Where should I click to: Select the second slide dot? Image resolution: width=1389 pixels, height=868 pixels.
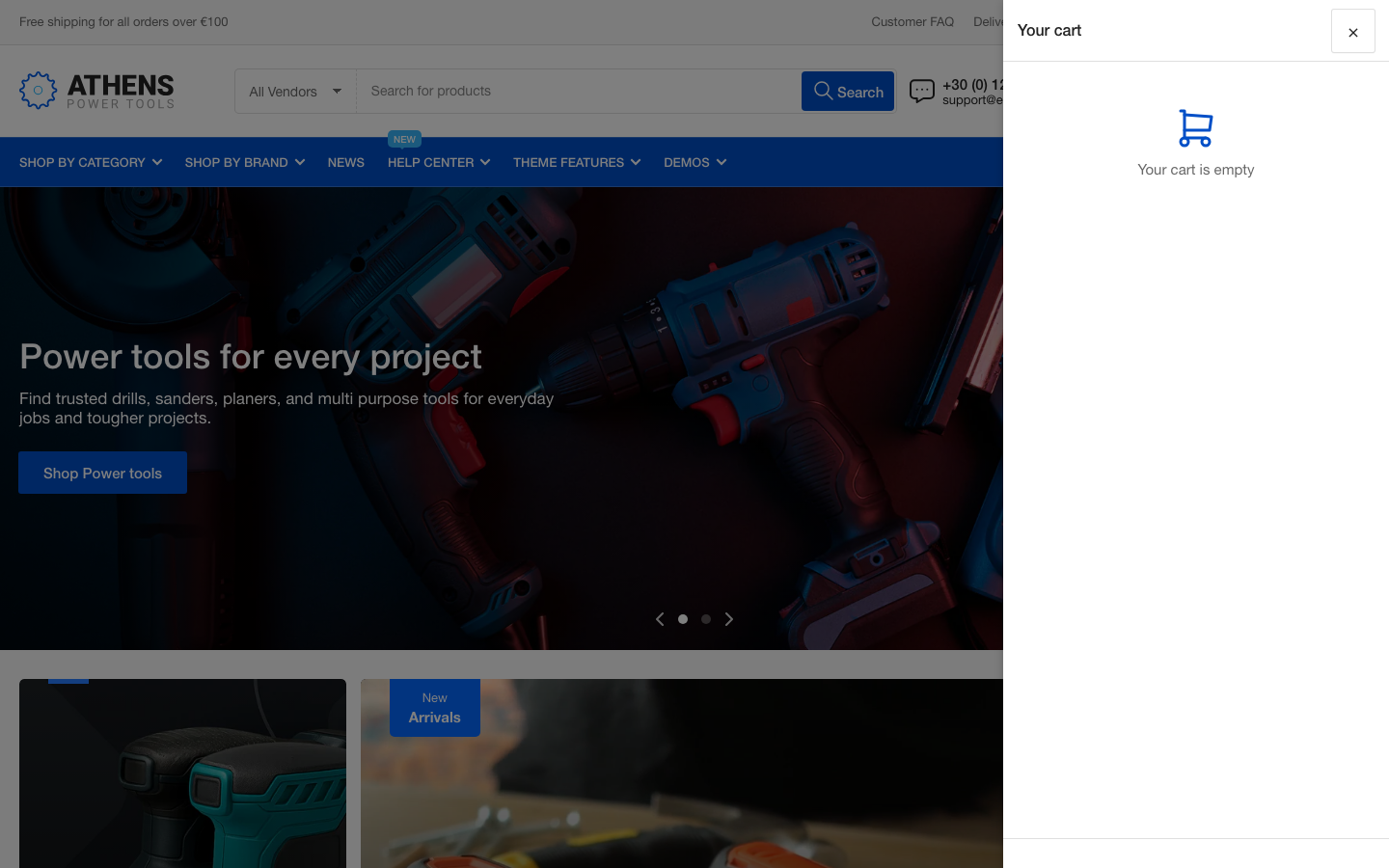tap(706, 619)
